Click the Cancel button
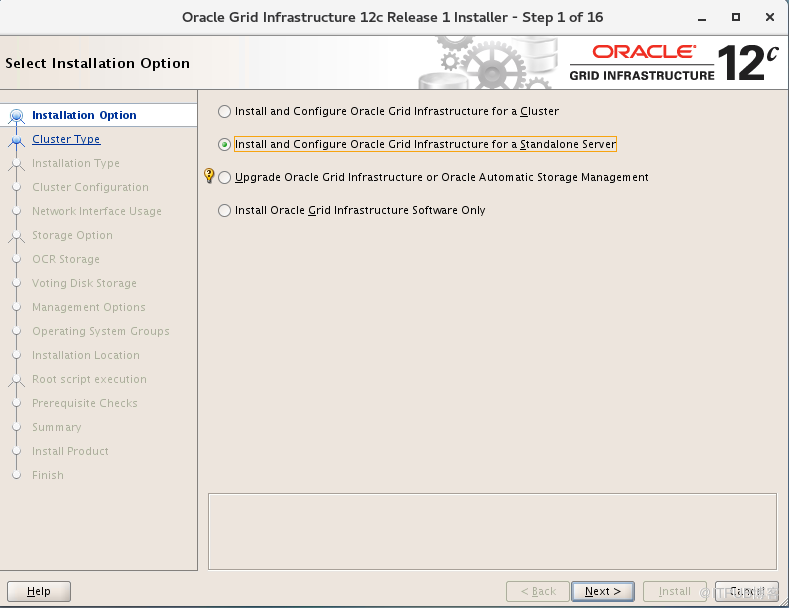 pos(747,591)
